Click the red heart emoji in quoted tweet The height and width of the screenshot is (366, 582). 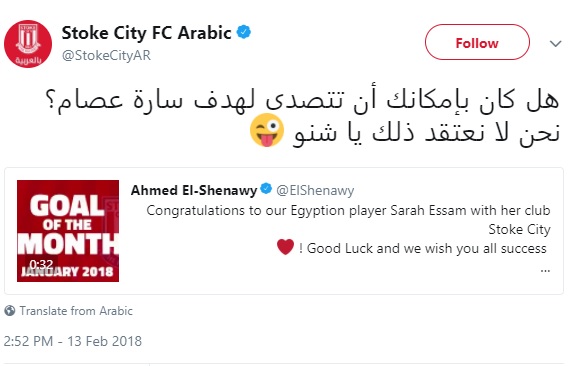[285, 247]
